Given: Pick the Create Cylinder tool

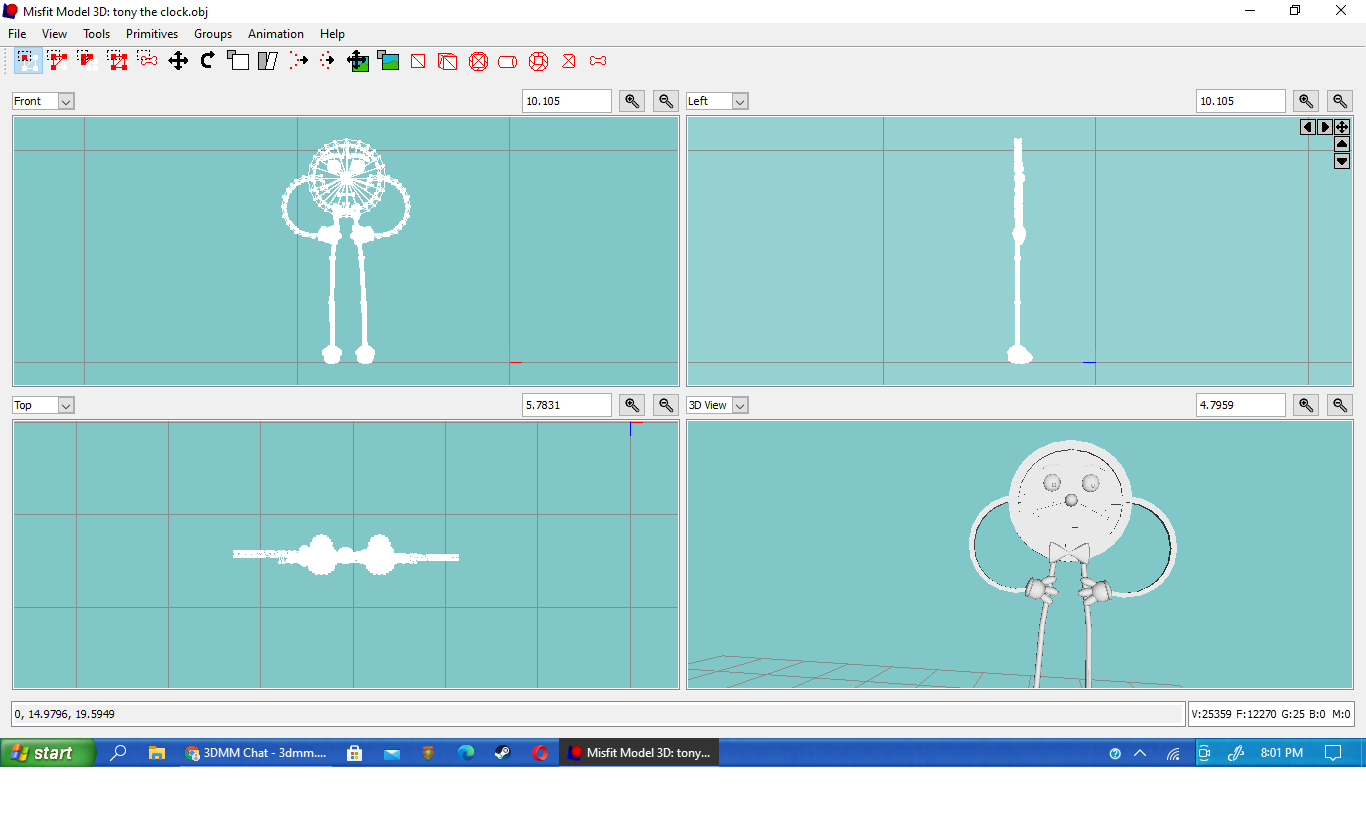Looking at the screenshot, I should (x=508, y=61).
